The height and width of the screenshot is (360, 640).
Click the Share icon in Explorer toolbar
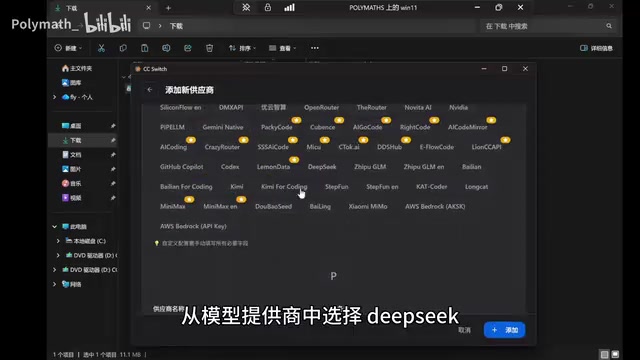(x=188, y=48)
